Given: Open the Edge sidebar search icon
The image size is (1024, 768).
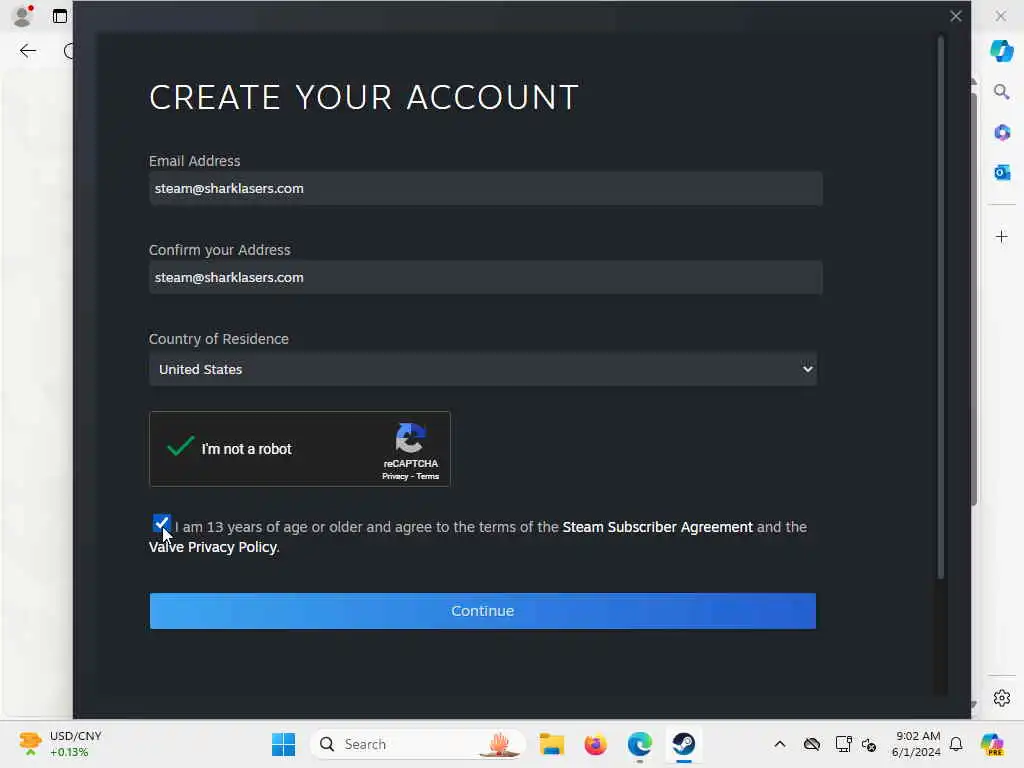Looking at the screenshot, I should coord(1001,91).
